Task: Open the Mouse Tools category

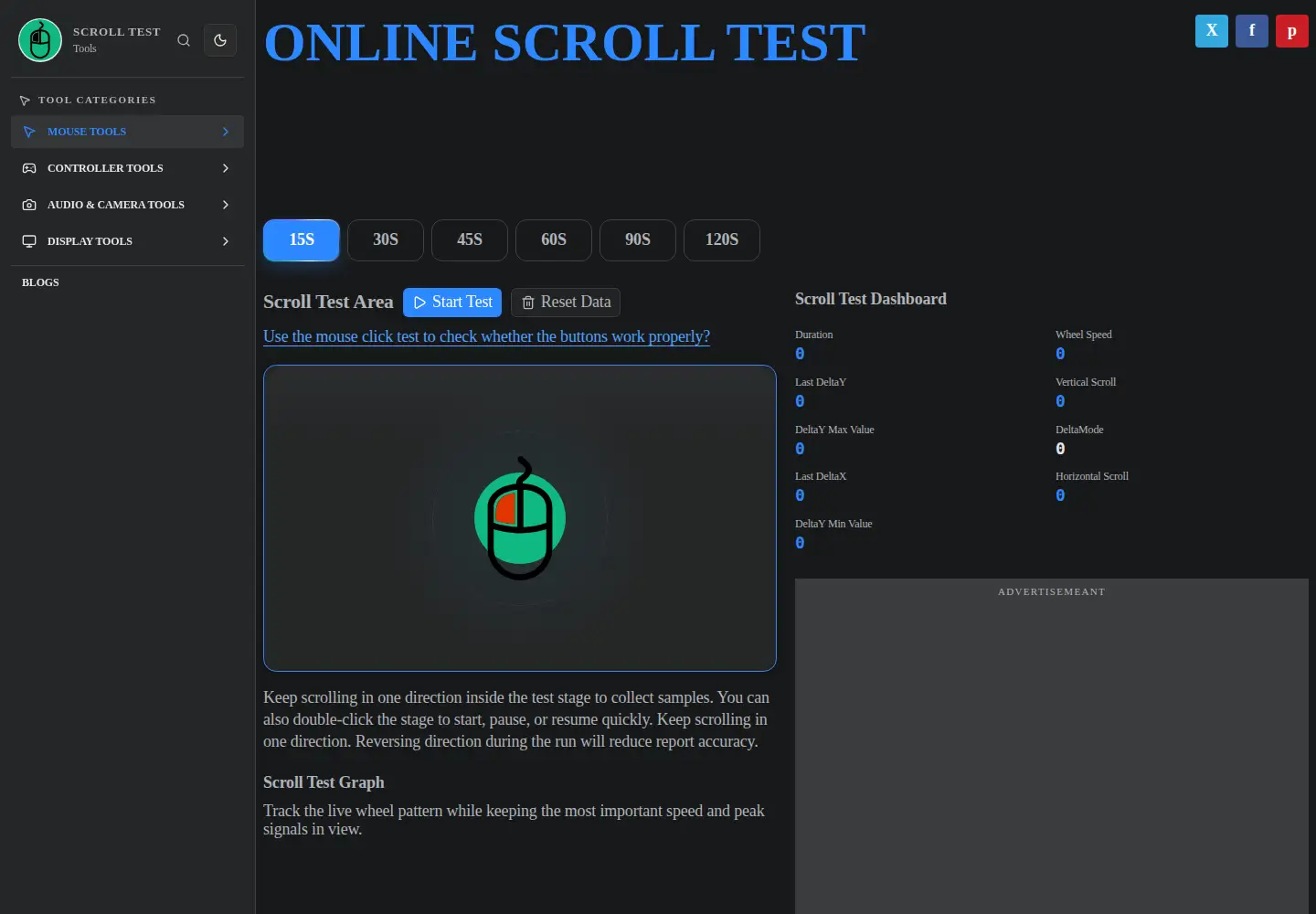Action: pos(127,132)
